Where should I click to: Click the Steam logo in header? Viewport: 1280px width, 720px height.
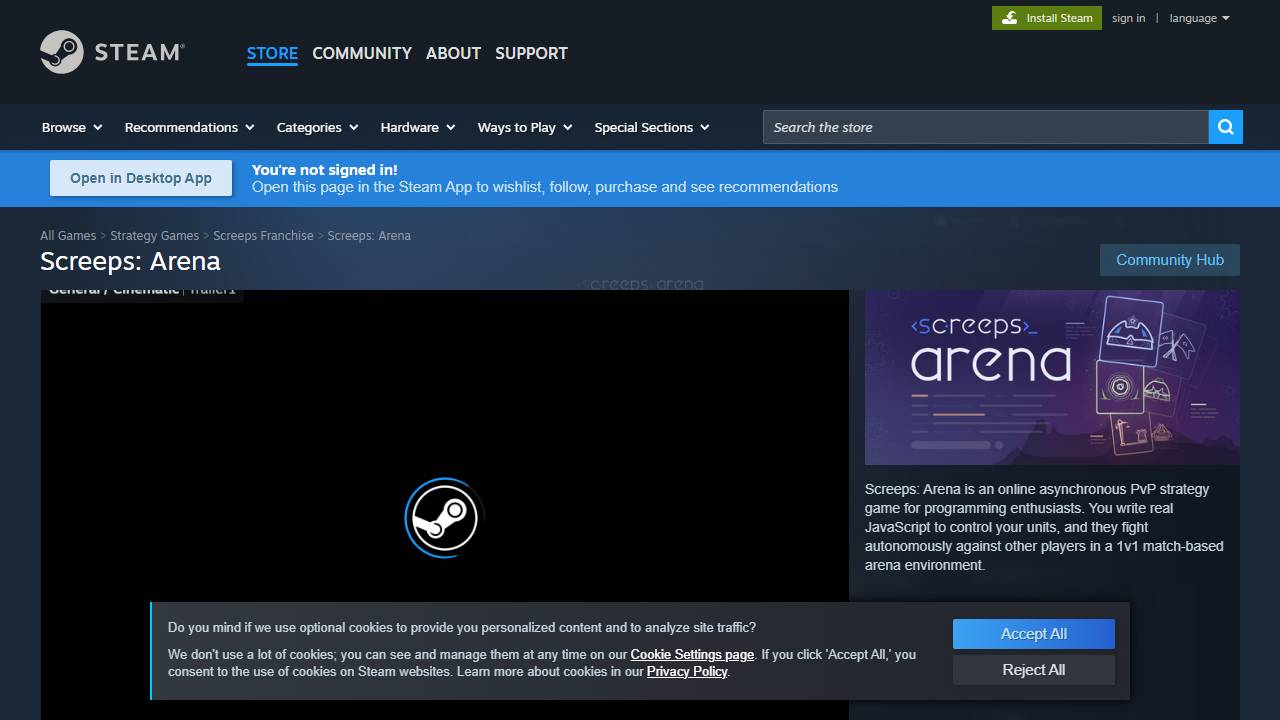112,52
